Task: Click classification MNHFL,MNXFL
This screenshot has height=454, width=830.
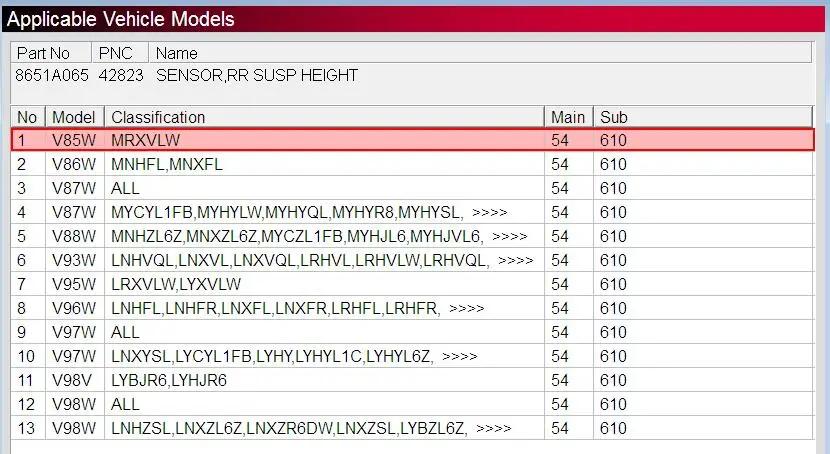Action: tap(167, 164)
